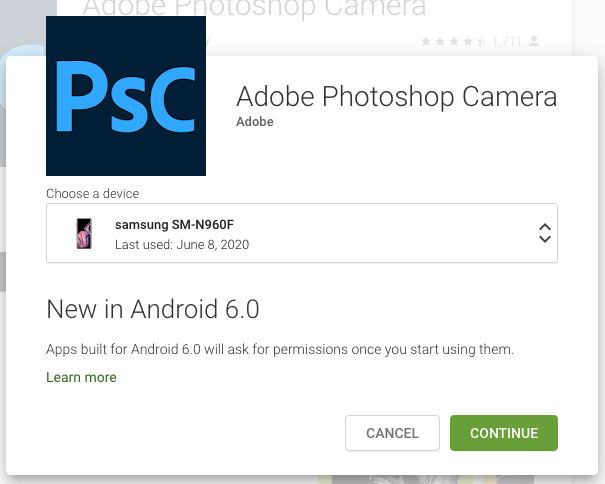This screenshot has height=484, width=605.
Task: Click the star rating in background page
Action: point(454,41)
